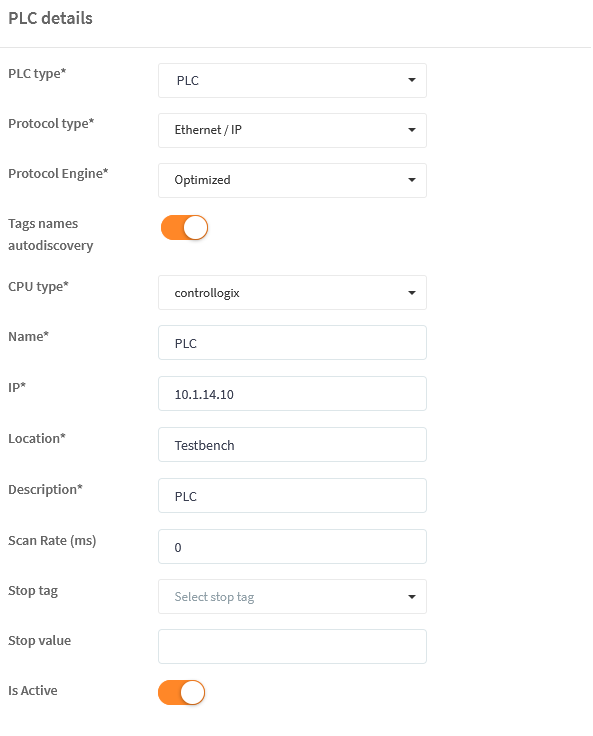Screen dimensions: 593x736
Task: Focus the Location field containing Testbench
Action: click(x=292, y=445)
